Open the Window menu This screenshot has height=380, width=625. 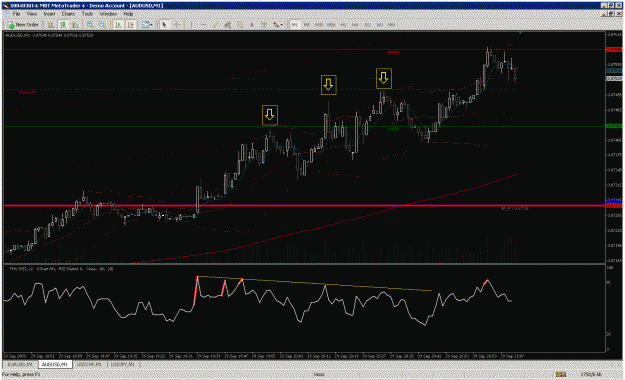(108, 14)
